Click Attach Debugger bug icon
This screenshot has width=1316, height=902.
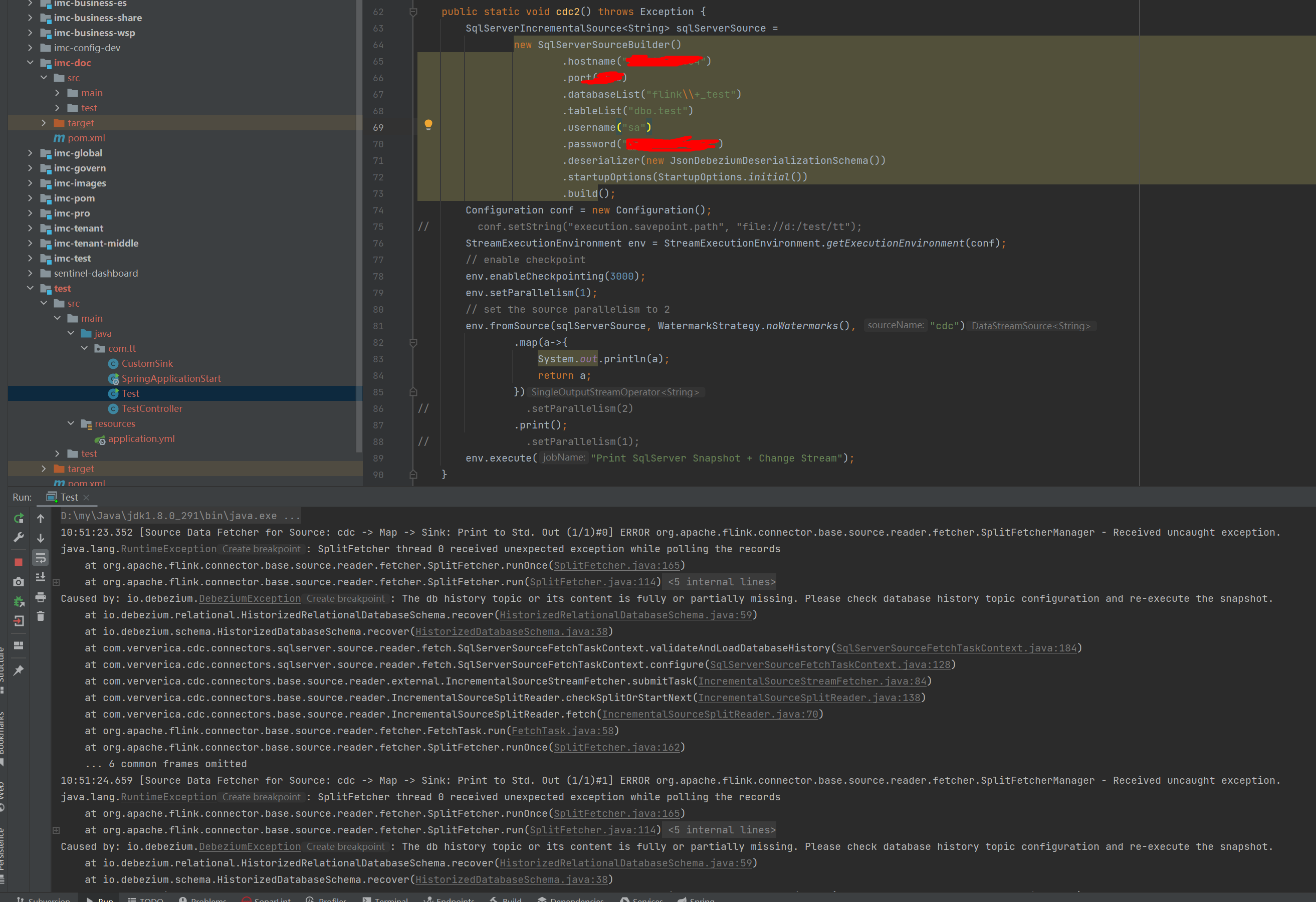tap(18, 601)
